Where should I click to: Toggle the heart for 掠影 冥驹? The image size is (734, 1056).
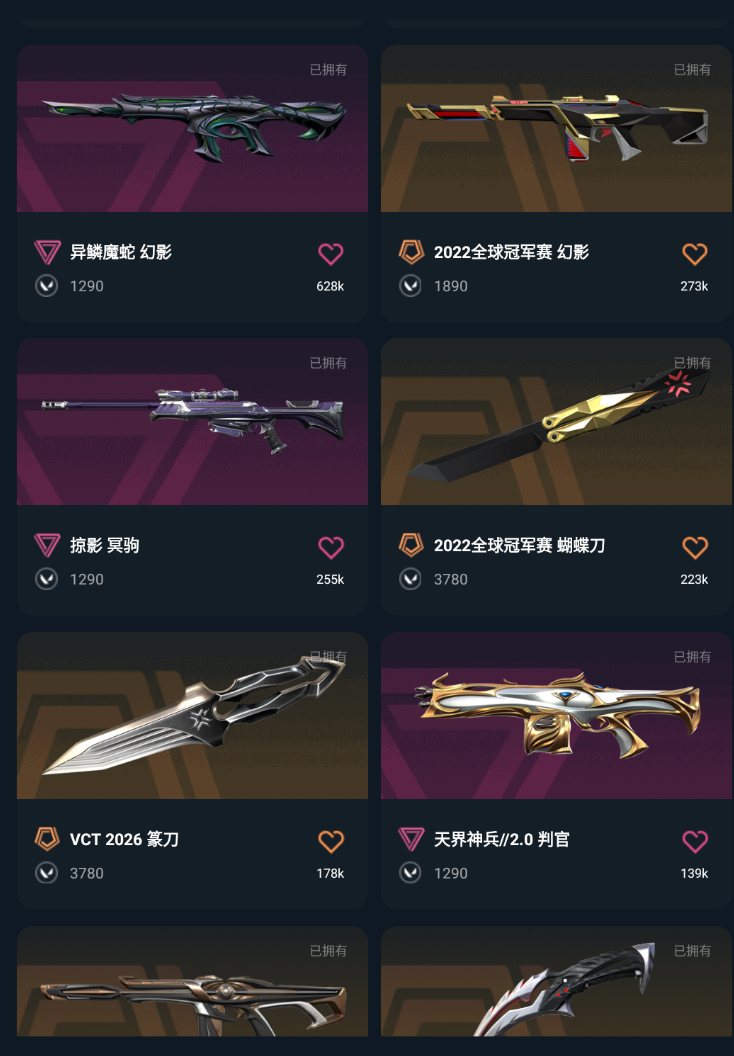tap(331, 548)
